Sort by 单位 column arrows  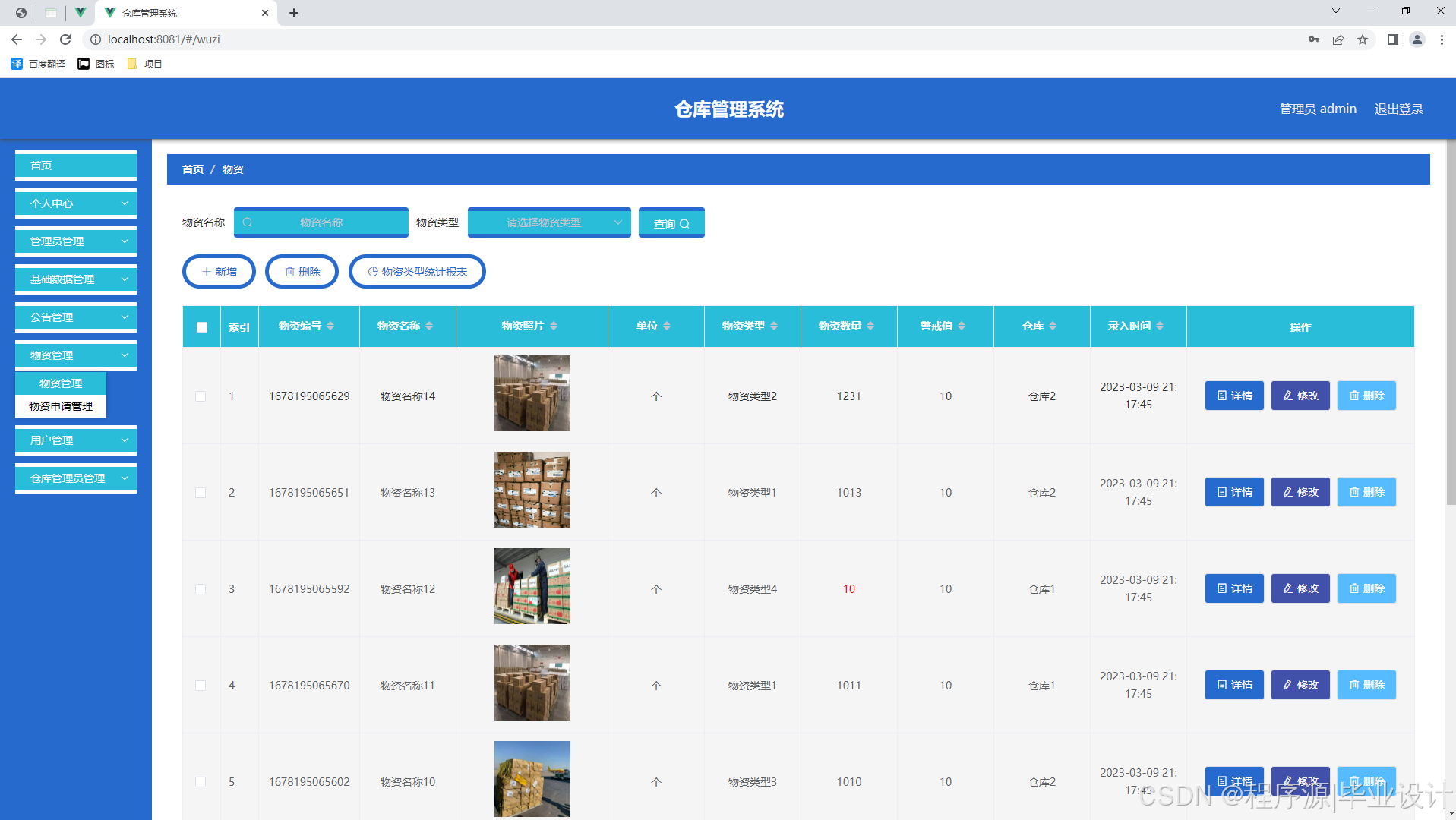(x=667, y=326)
